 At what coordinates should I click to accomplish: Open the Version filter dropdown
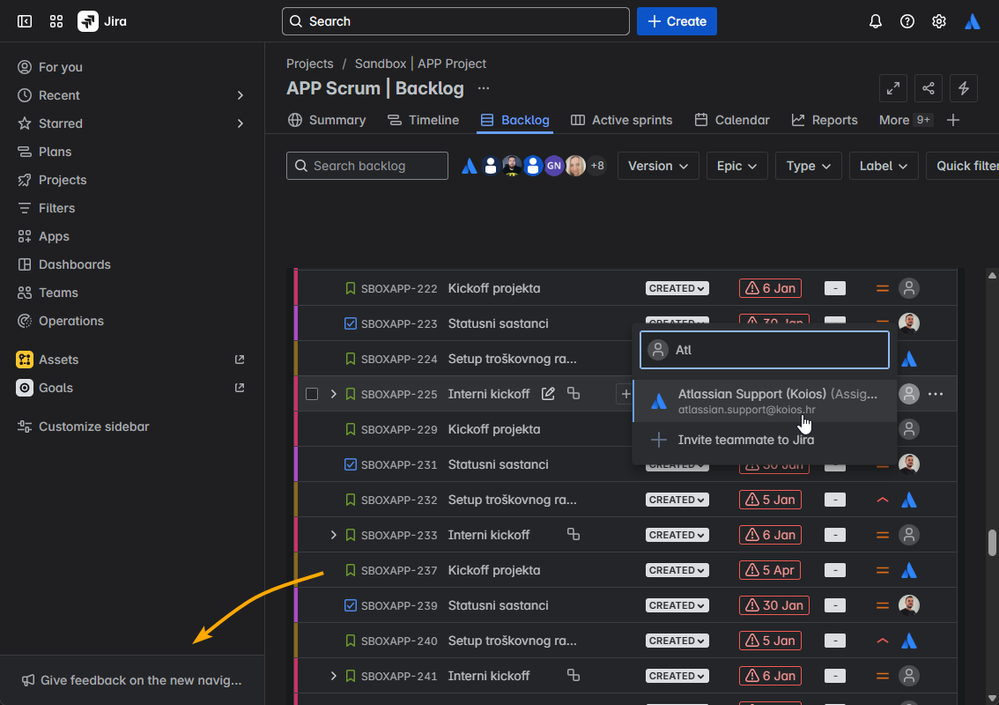658,166
